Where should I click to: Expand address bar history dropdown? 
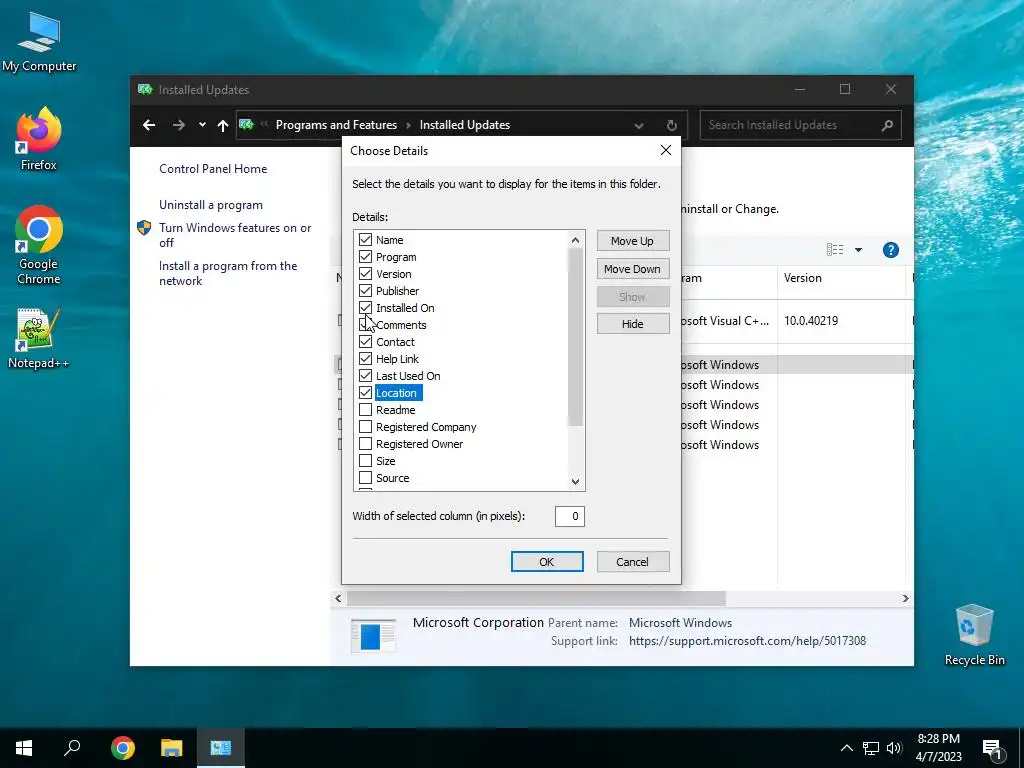639,125
